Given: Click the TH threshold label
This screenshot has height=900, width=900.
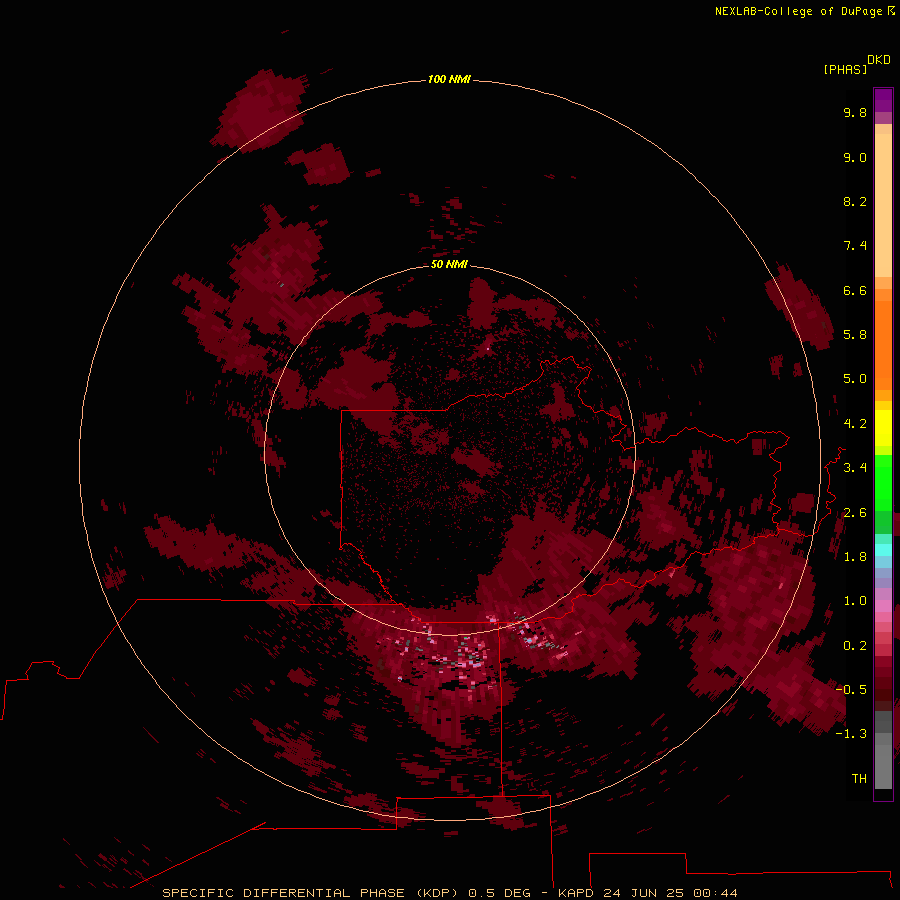Looking at the screenshot, I should pyautogui.click(x=859, y=779).
